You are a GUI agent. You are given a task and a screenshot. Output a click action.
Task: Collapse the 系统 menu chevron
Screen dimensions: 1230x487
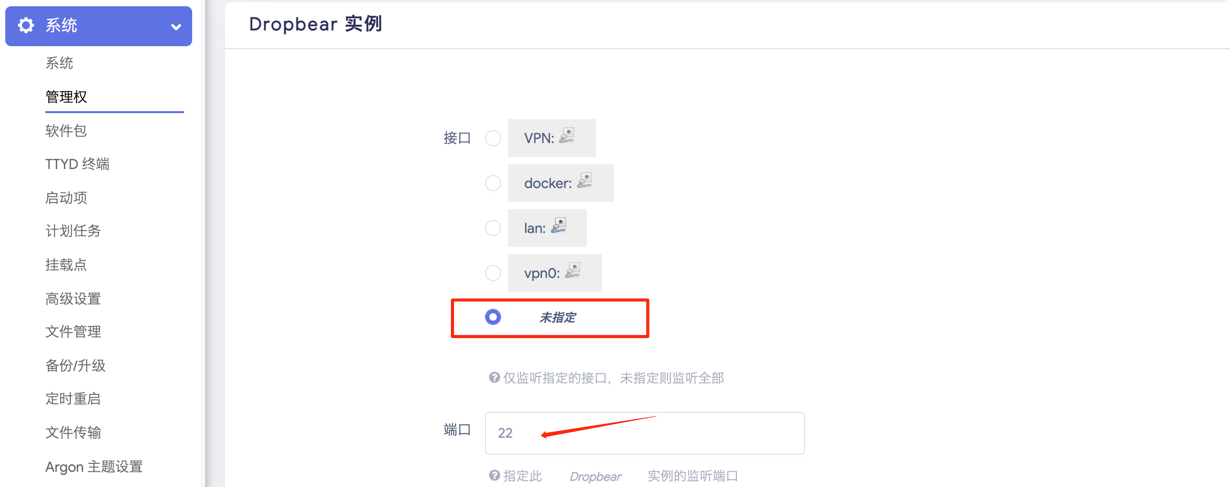click(176, 27)
